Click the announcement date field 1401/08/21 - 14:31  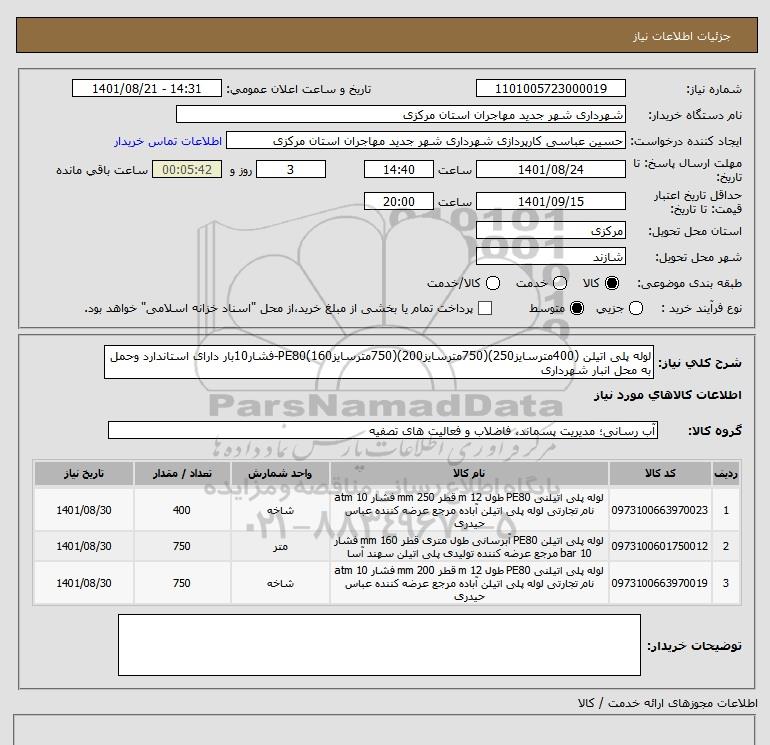point(146,89)
